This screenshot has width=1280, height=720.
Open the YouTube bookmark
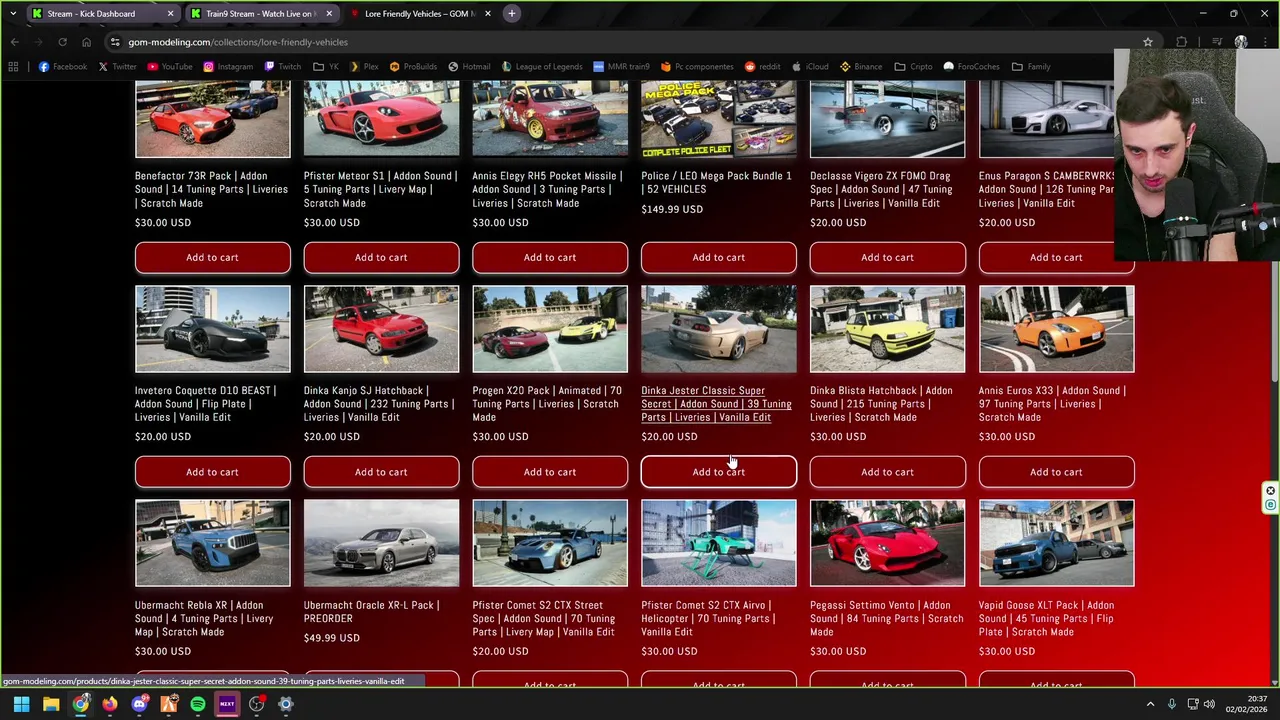click(x=170, y=67)
